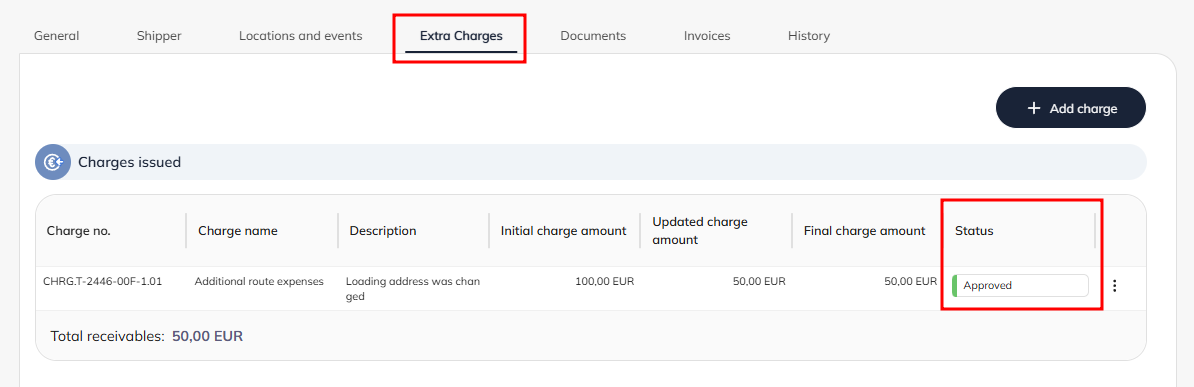Click the euro icon beside Charges issued
The image size is (1194, 387).
[x=53, y=162]
